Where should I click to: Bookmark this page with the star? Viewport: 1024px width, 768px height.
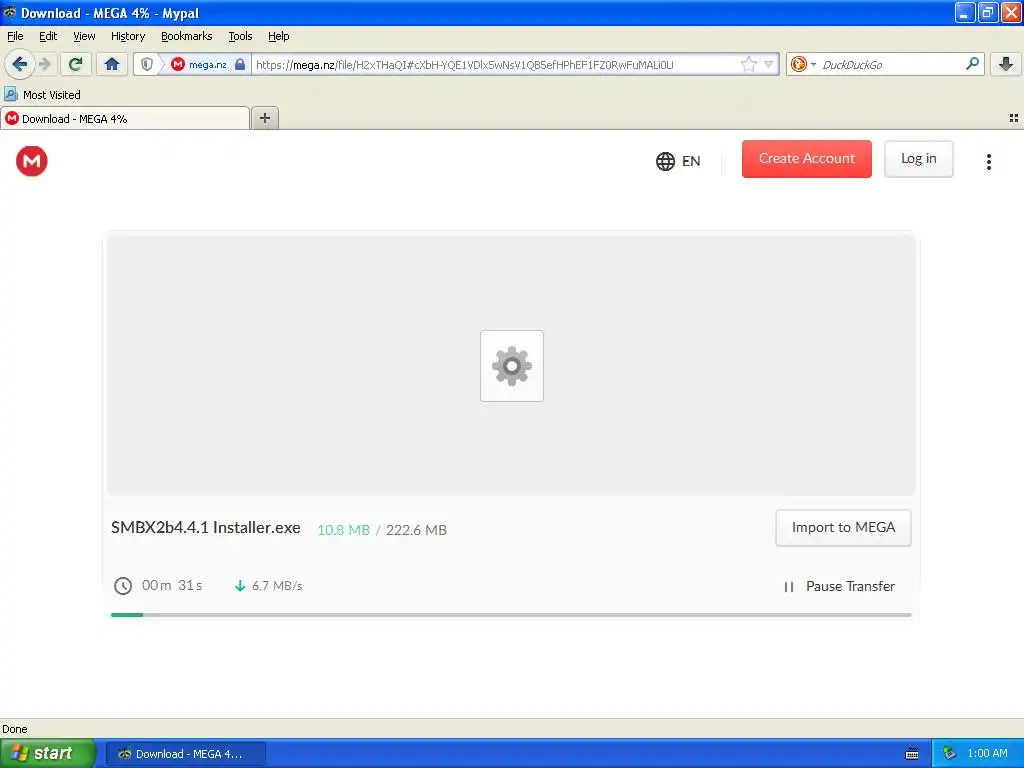click(x=748, y=64)
